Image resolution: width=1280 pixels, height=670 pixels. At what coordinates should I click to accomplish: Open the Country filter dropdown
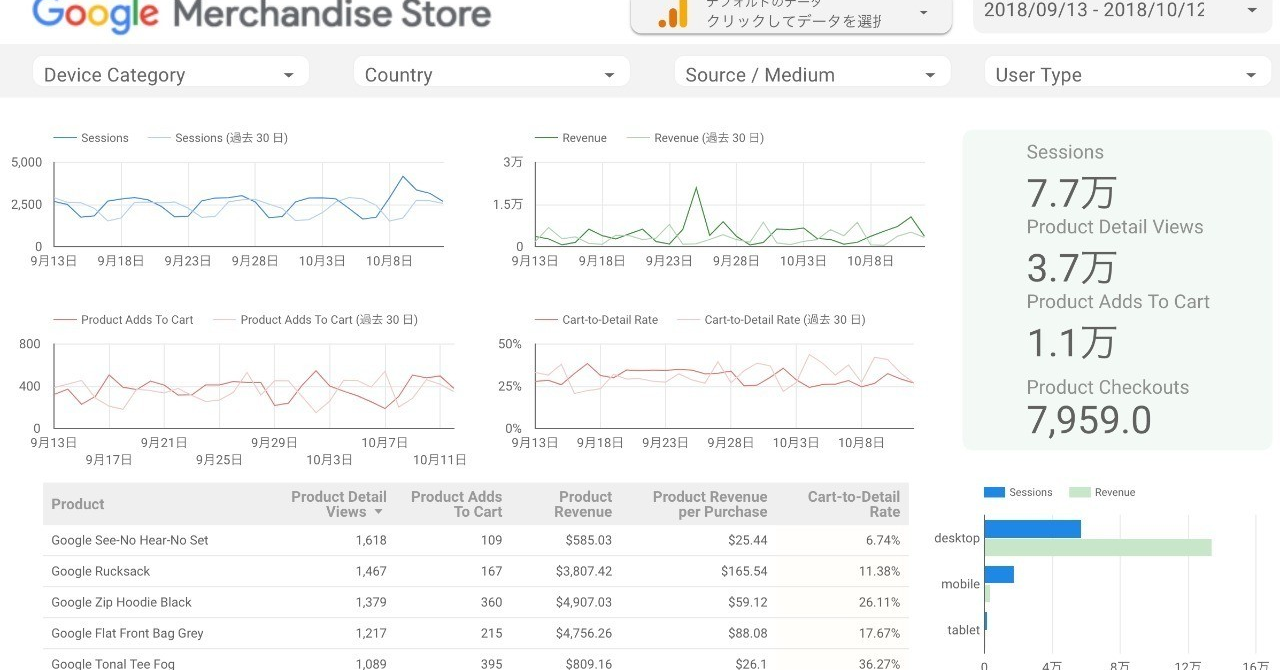click(x=491, y=74)
